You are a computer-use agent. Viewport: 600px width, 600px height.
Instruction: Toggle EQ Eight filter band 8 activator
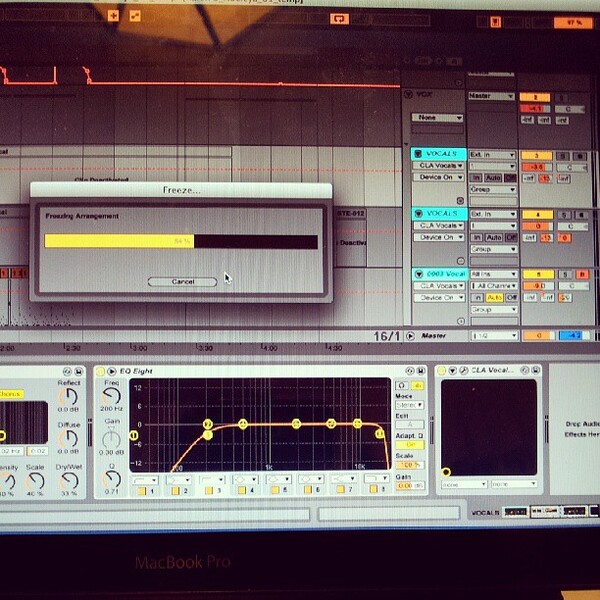[374, 489]
